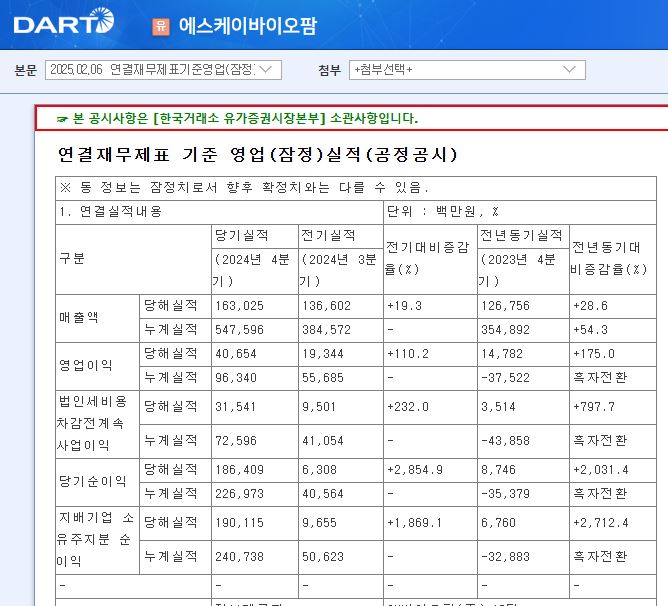The image size is (668, 606).
Task: Click the 당기순이익 row label
Action: pyautogui.click(x=97, y=482)
